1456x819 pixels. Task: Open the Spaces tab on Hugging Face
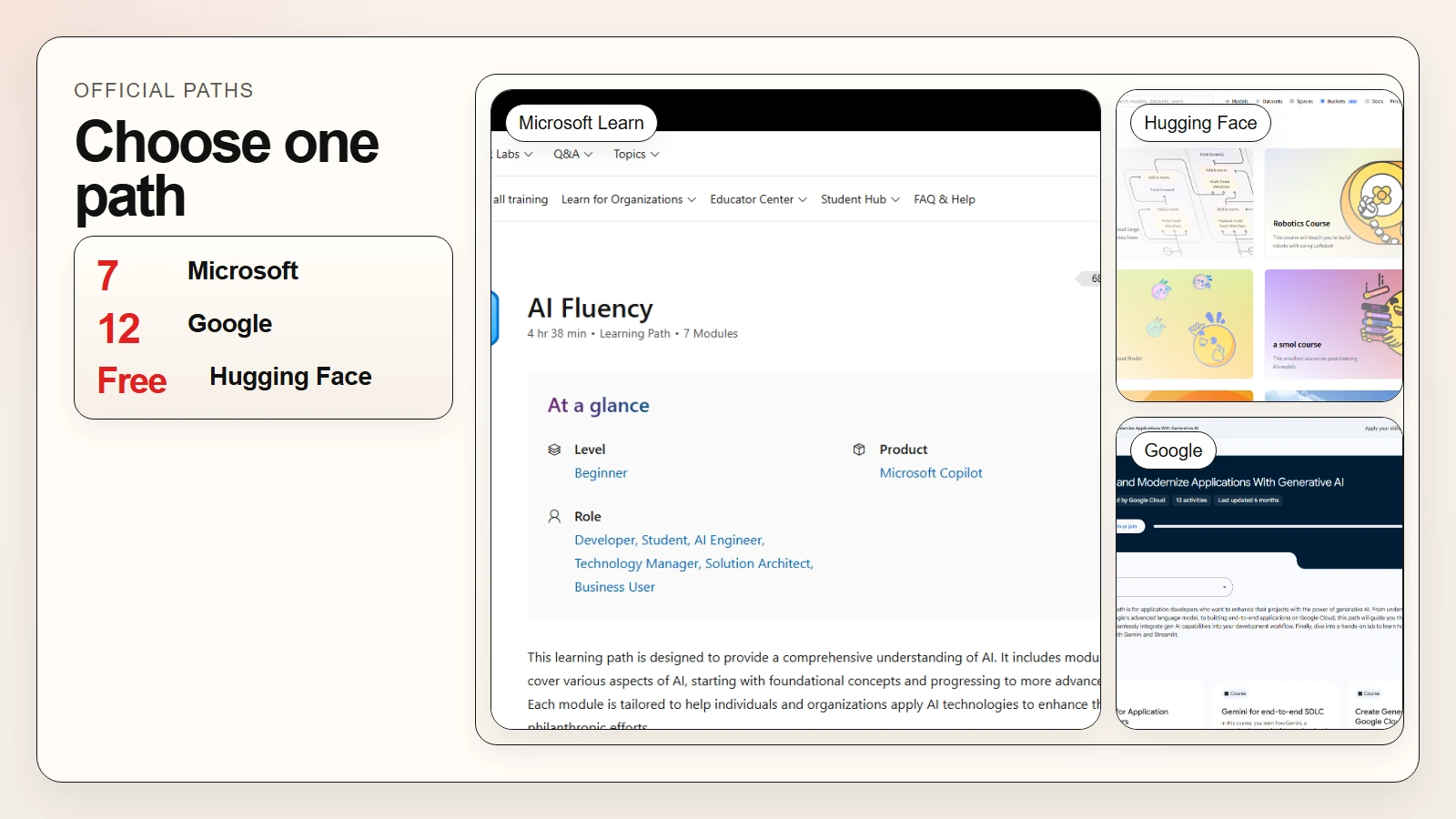1301,101
